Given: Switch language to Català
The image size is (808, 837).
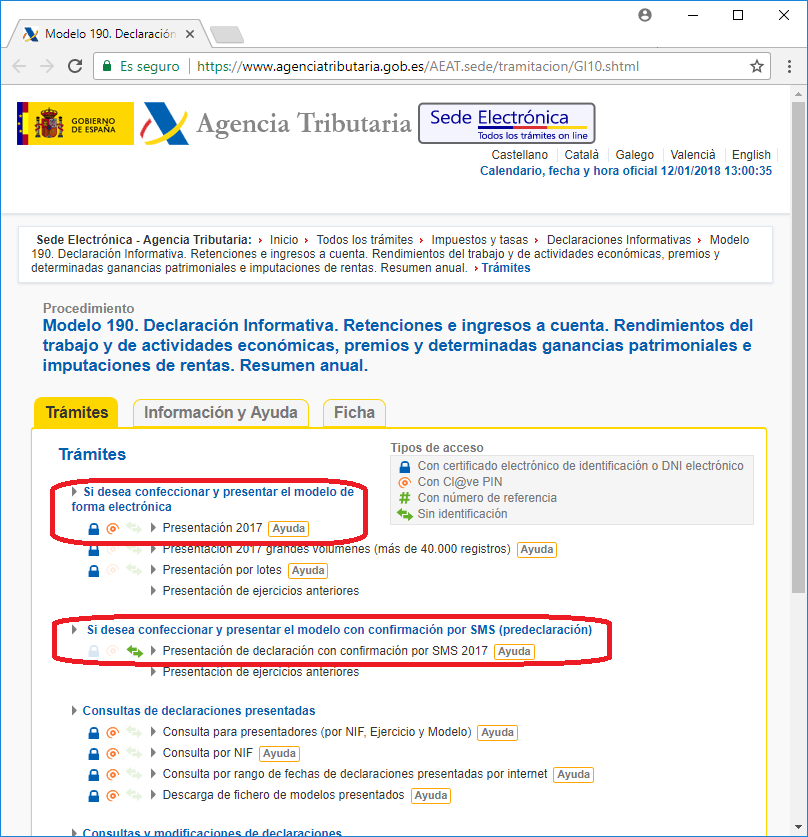Looking at the screenshot, I should (582, 155).
